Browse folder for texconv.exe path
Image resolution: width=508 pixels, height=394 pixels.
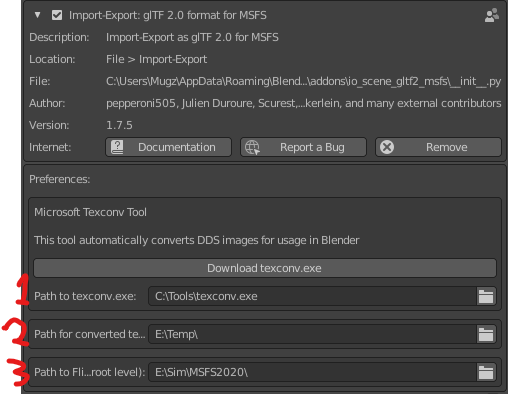pyautogui.click(x=486, y=296)
